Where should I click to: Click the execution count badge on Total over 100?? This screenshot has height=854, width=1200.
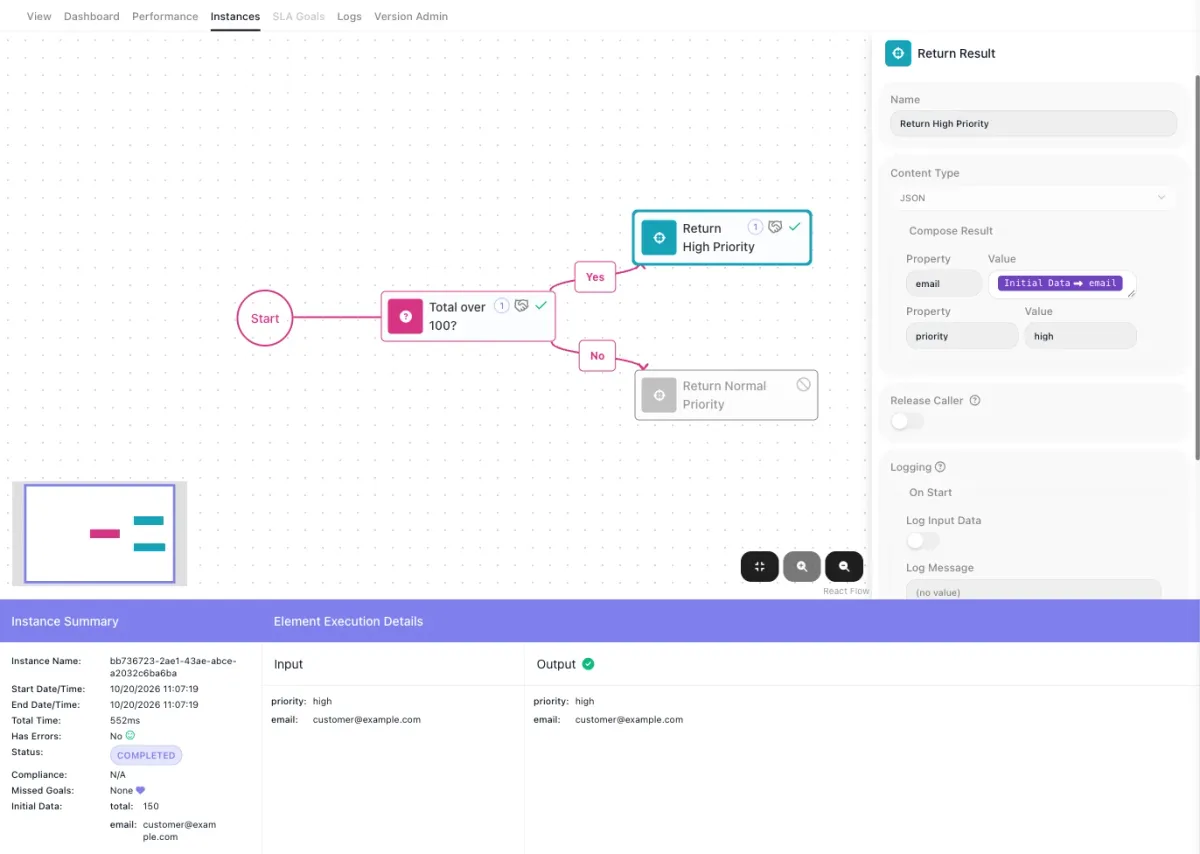point(502,306)
